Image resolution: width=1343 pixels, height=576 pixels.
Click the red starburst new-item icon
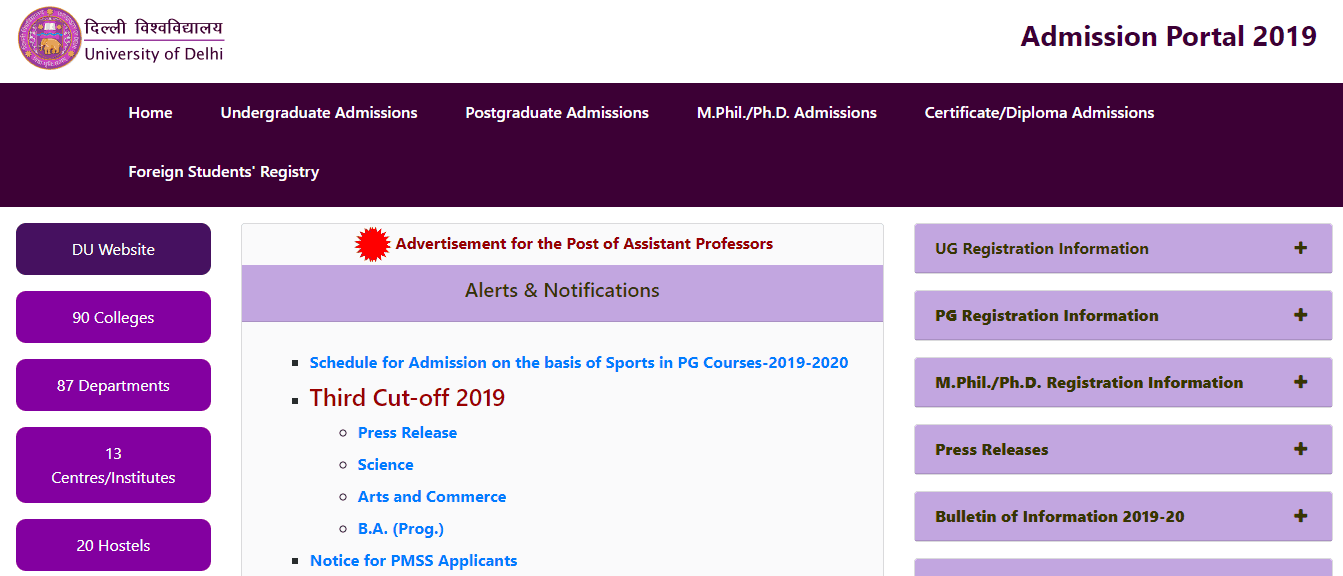point(373,245)
